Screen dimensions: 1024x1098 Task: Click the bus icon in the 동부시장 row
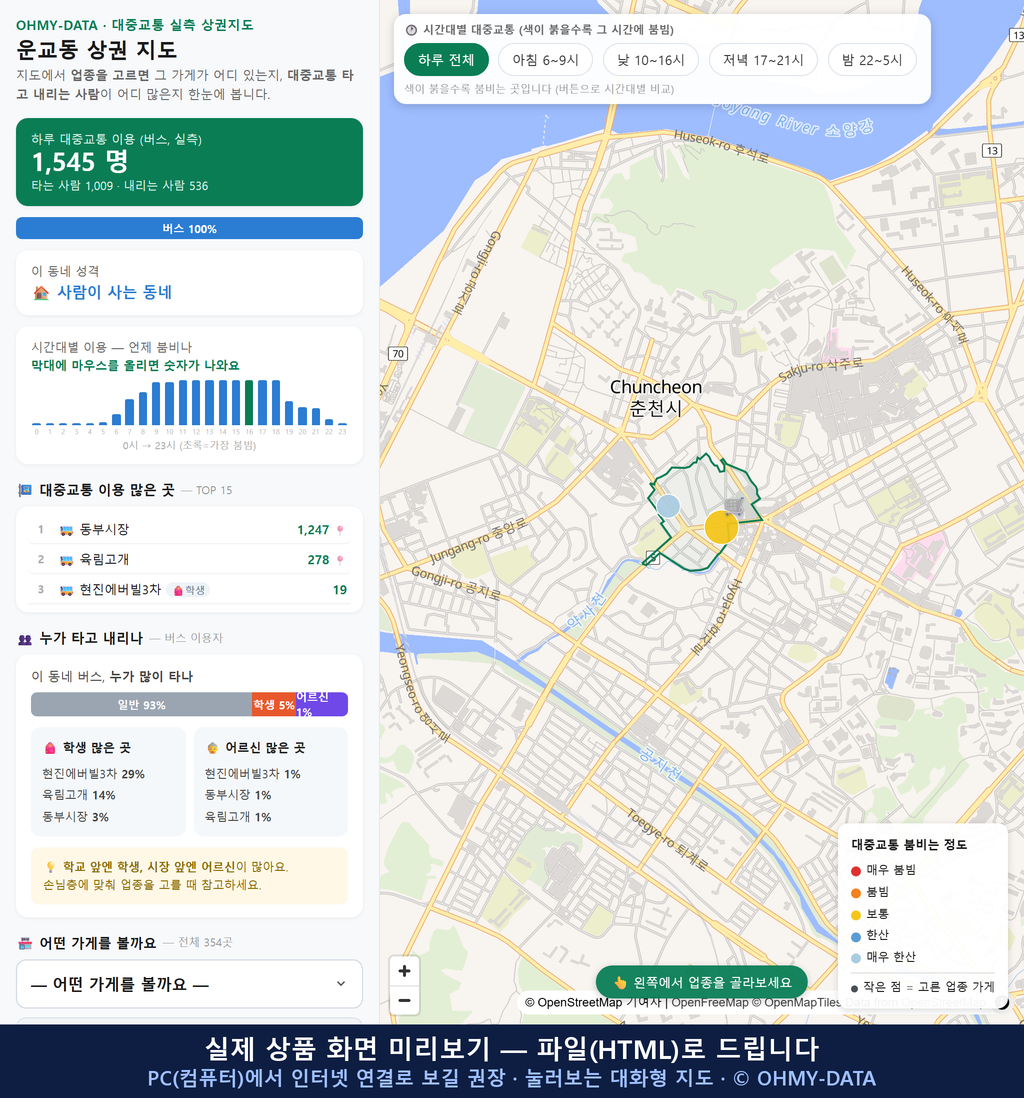coord(67,530)
